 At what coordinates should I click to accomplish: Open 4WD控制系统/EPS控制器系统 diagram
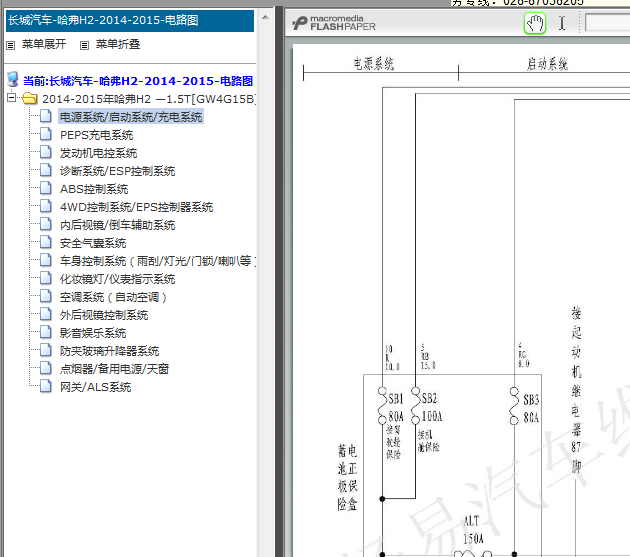click(136, 207)
